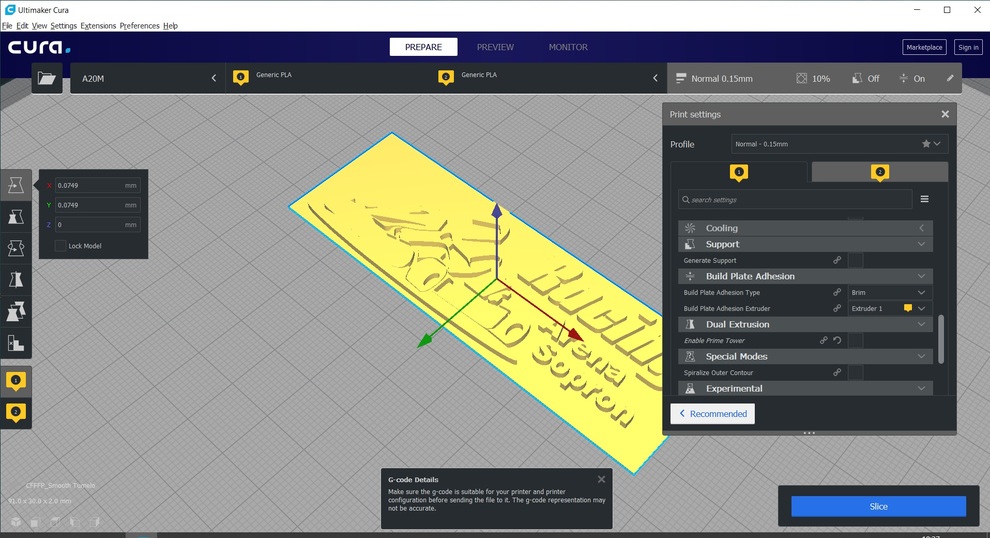Switch to the PREVIEW stage tab
The width and height of the screenshot is (990, 538).
pos(495,47)
